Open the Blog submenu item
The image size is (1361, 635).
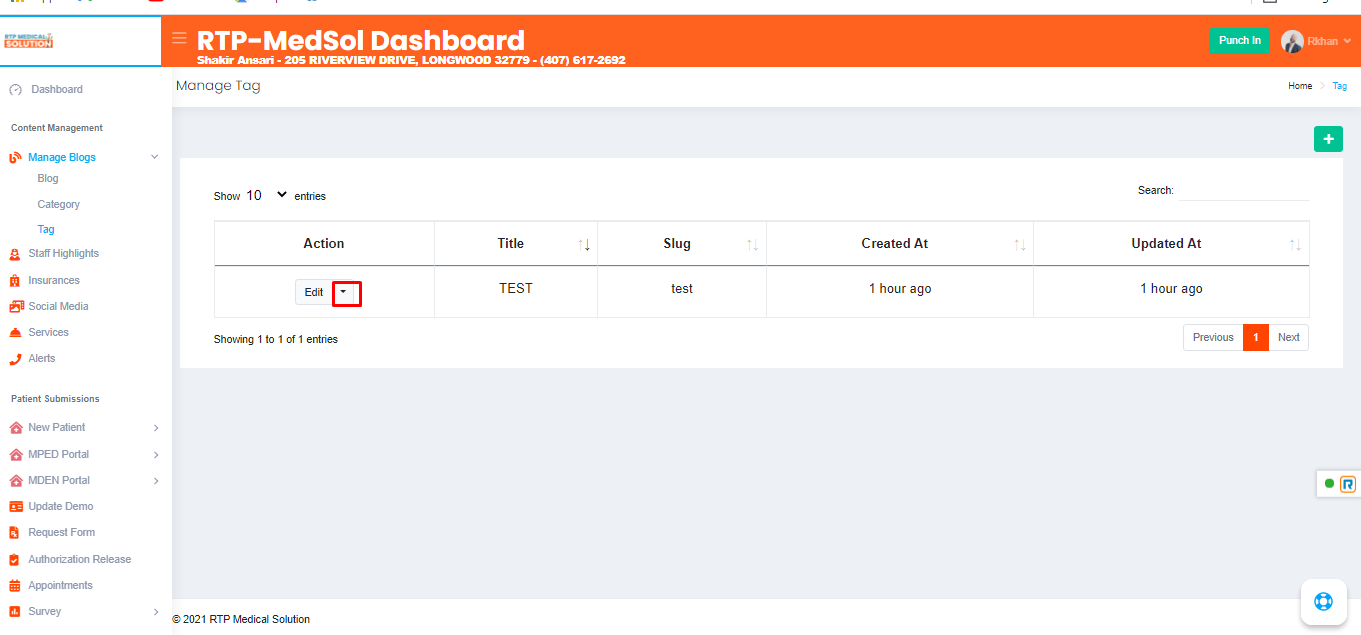48,178
